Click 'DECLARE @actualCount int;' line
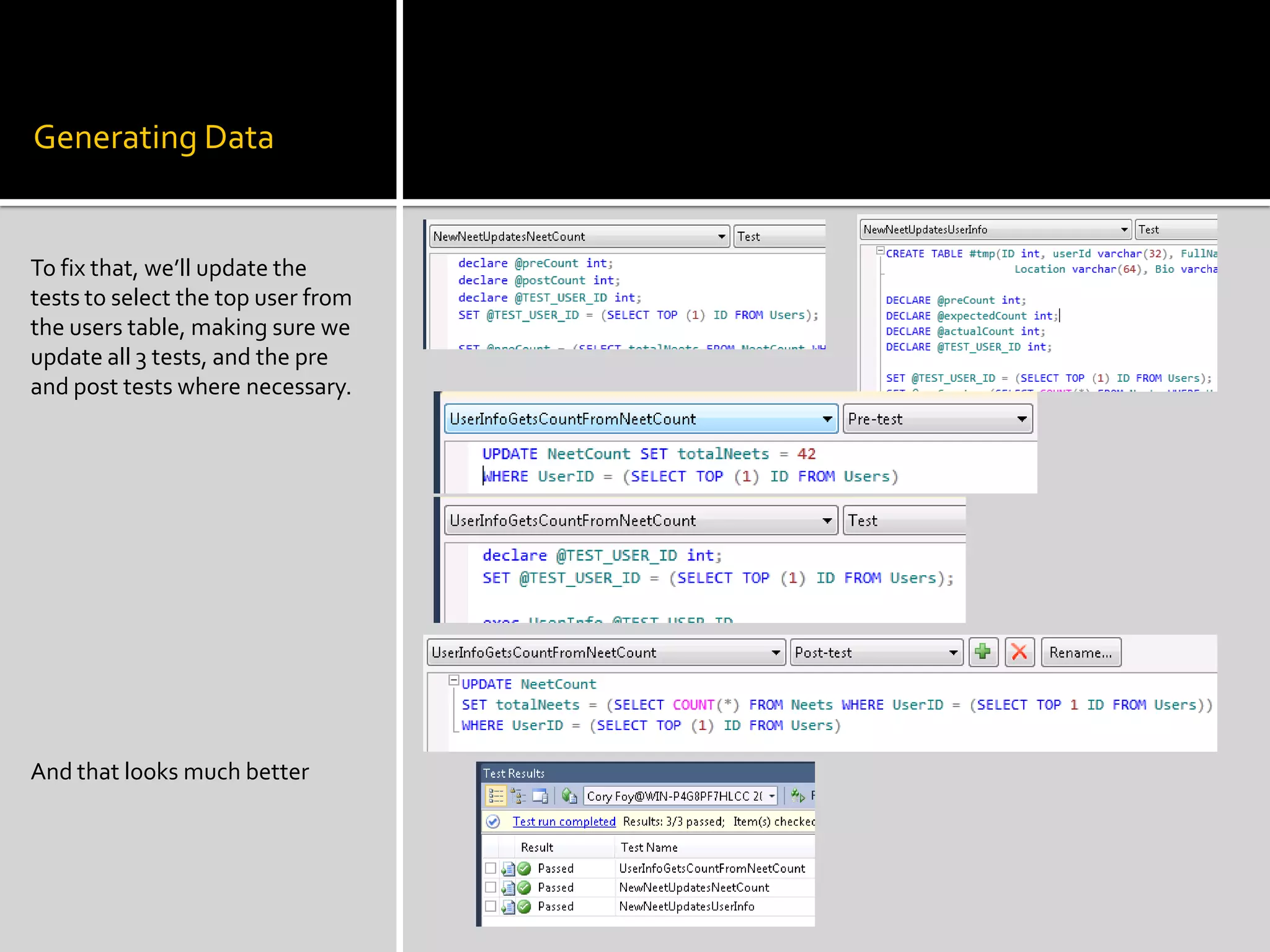The image size is (1270, 952). click(965, 332)
